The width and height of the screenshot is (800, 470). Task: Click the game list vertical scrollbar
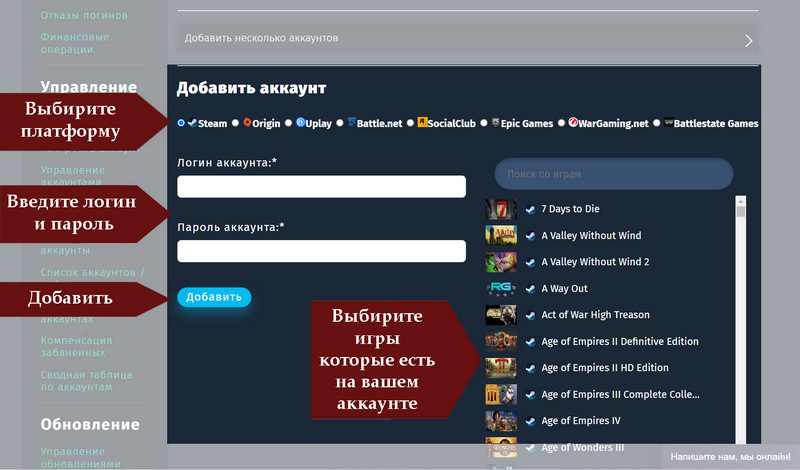tap(741, 320)
